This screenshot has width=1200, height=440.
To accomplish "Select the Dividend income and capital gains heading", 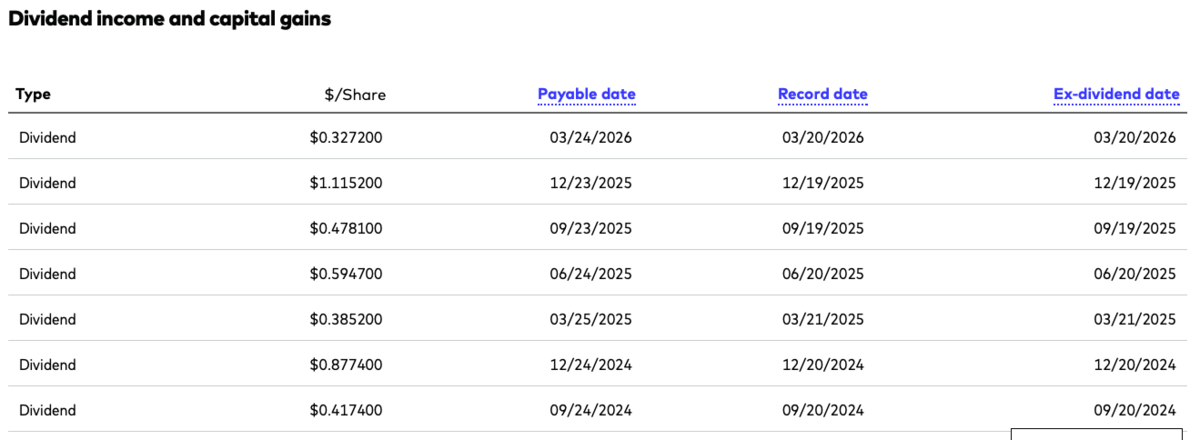I will click(x=170, y=19).
